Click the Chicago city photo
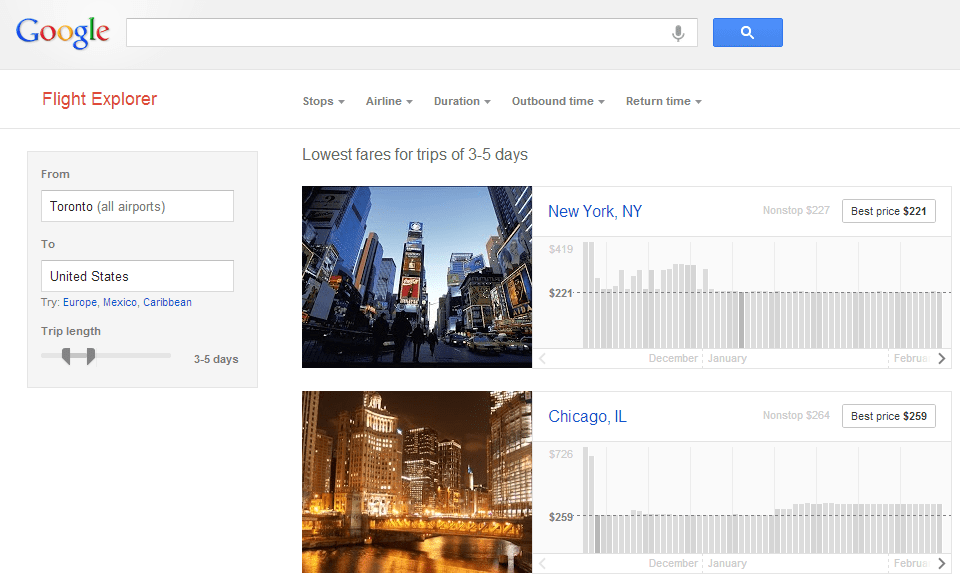The width and height of the screenshot is (960, 583). [416, 483]
